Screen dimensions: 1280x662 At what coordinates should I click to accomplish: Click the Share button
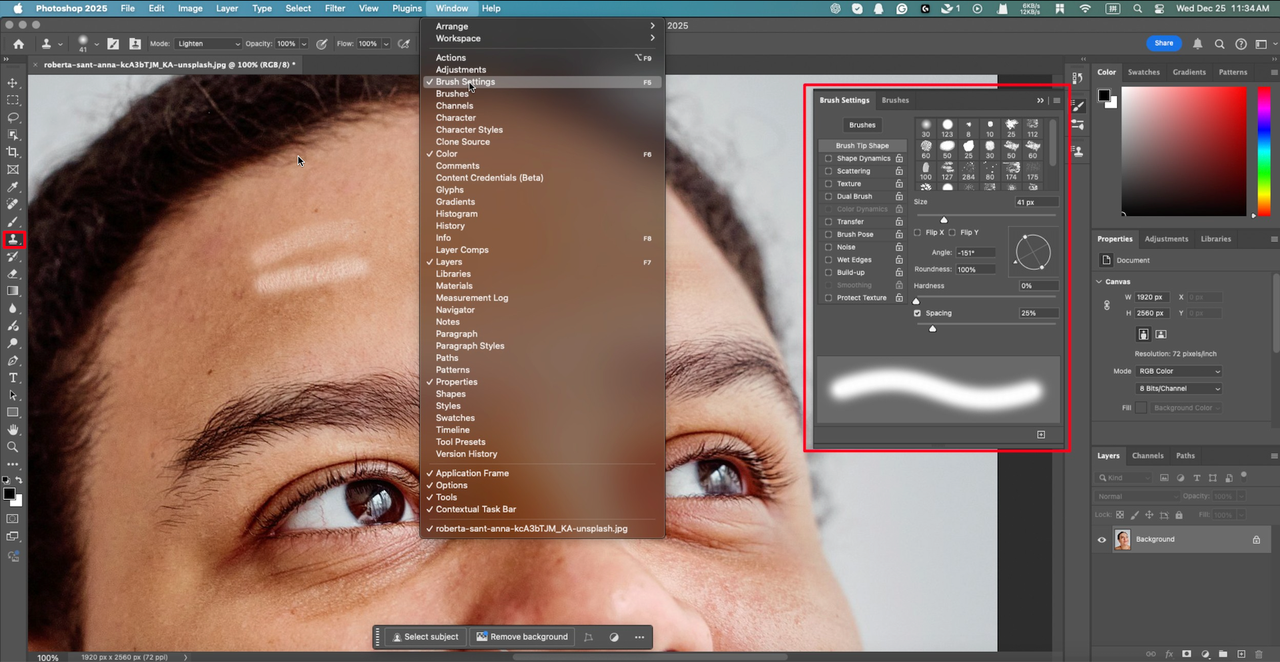(1164, 44)
